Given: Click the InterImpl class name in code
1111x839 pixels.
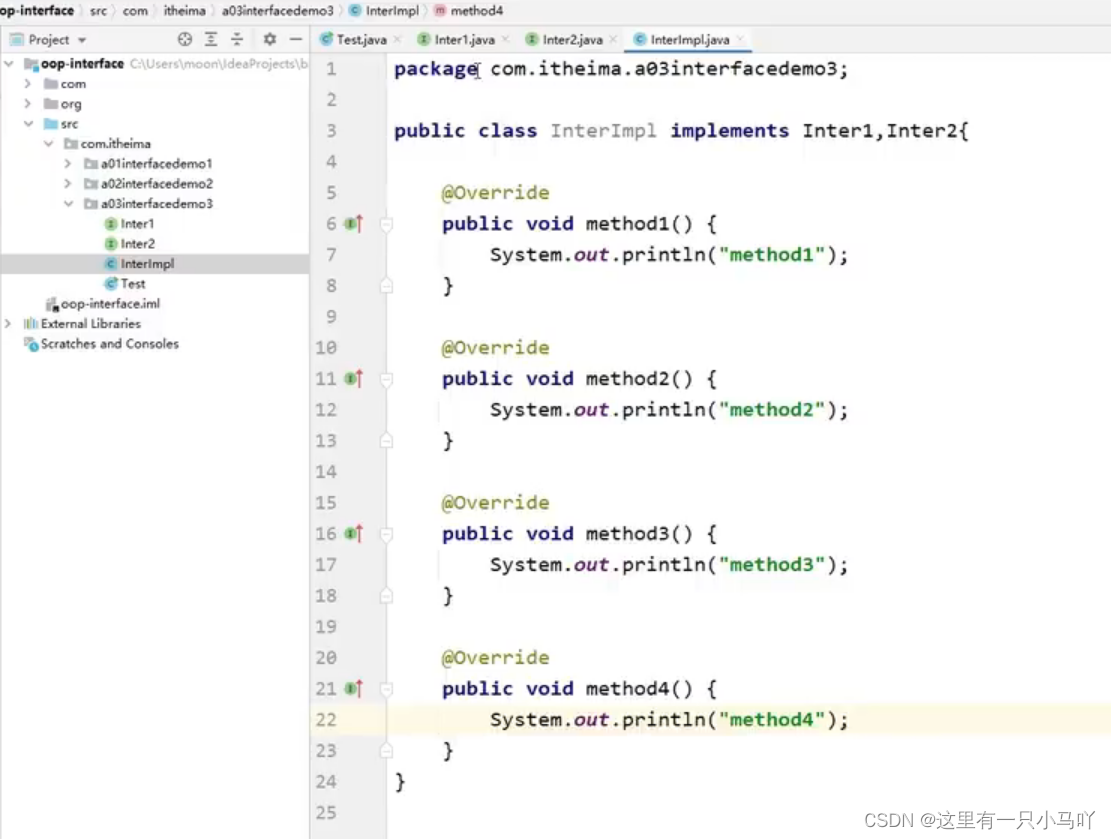Looking at the screenshot, I should (603, 131).
